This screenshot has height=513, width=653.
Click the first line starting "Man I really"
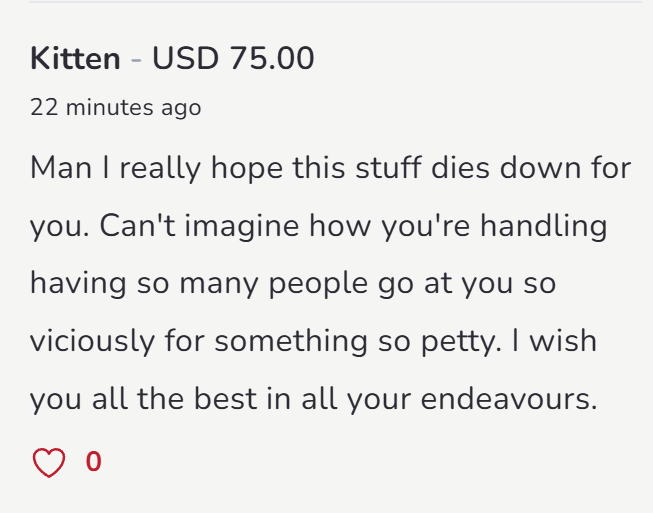[330, 167]
